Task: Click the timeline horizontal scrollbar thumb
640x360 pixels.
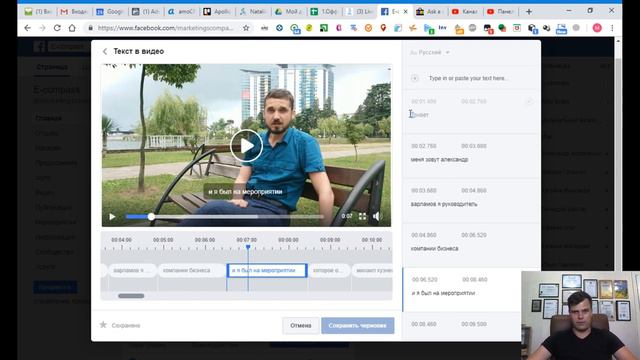Action: (x=131, y=296)
